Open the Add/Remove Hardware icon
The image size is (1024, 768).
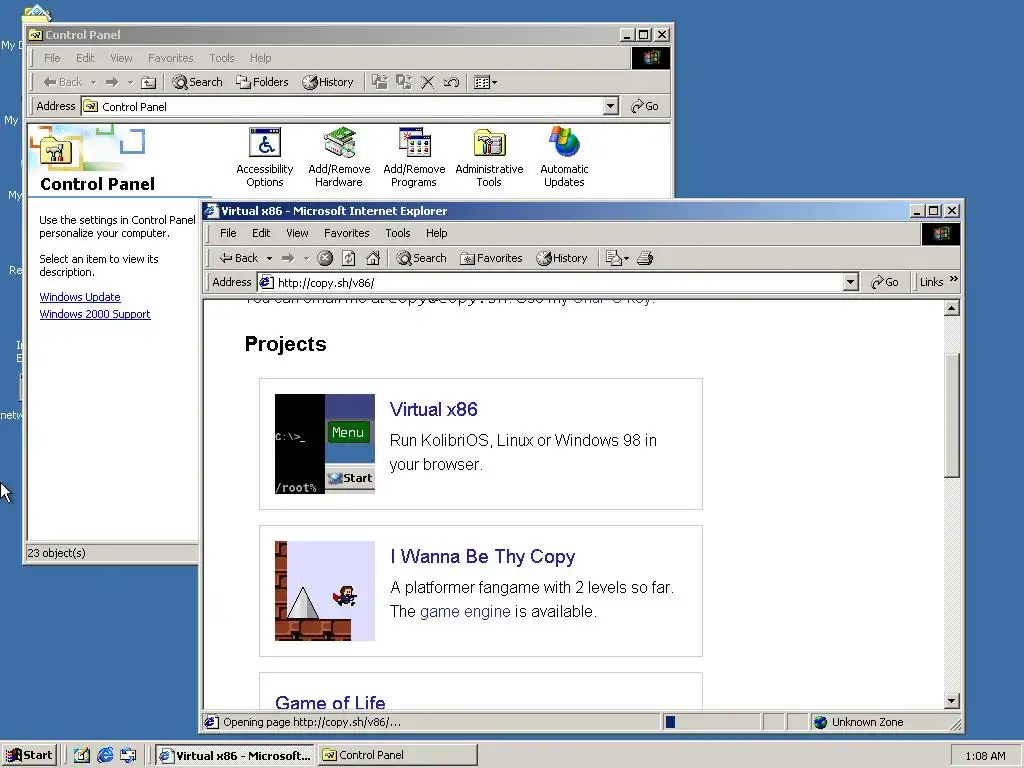click(339, 157)
